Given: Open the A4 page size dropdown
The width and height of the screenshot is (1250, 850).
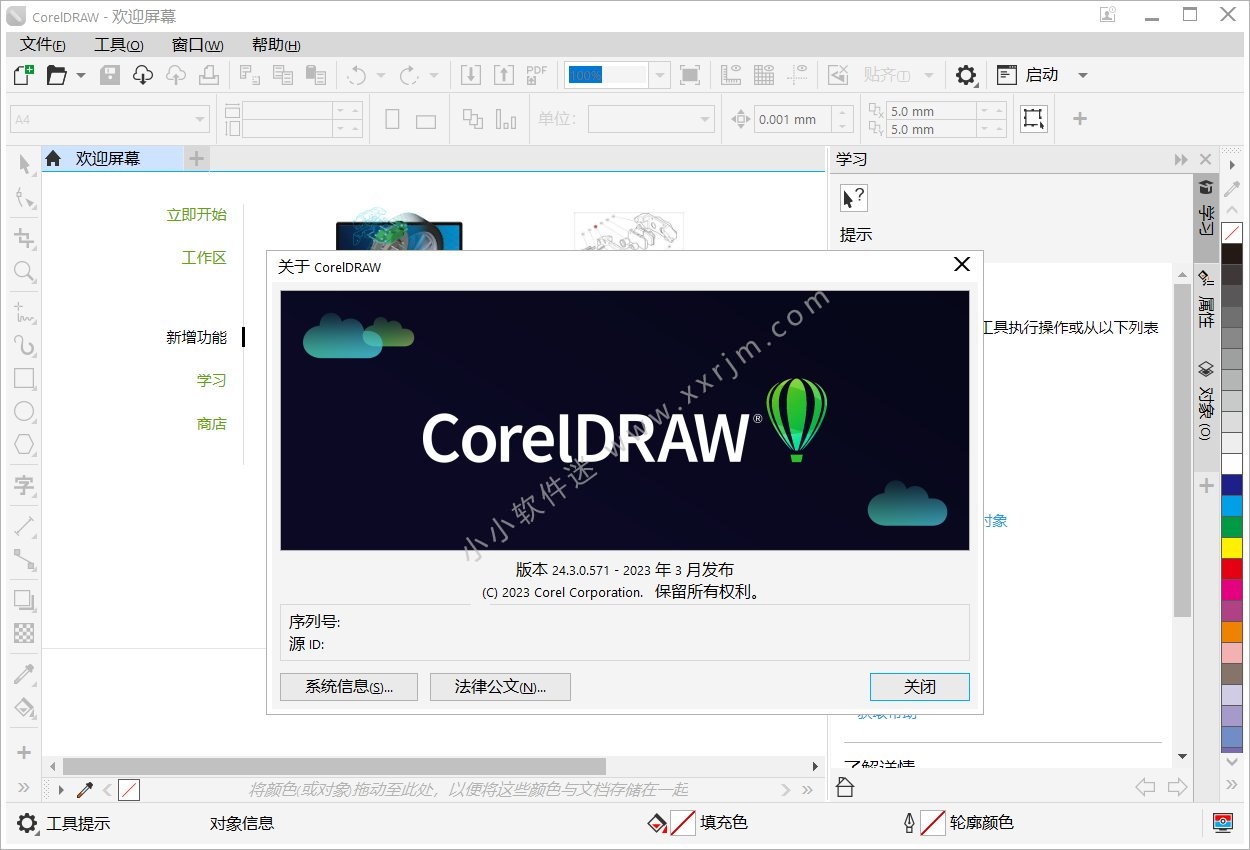Looking at the screenshot, I should pos(200,120).
